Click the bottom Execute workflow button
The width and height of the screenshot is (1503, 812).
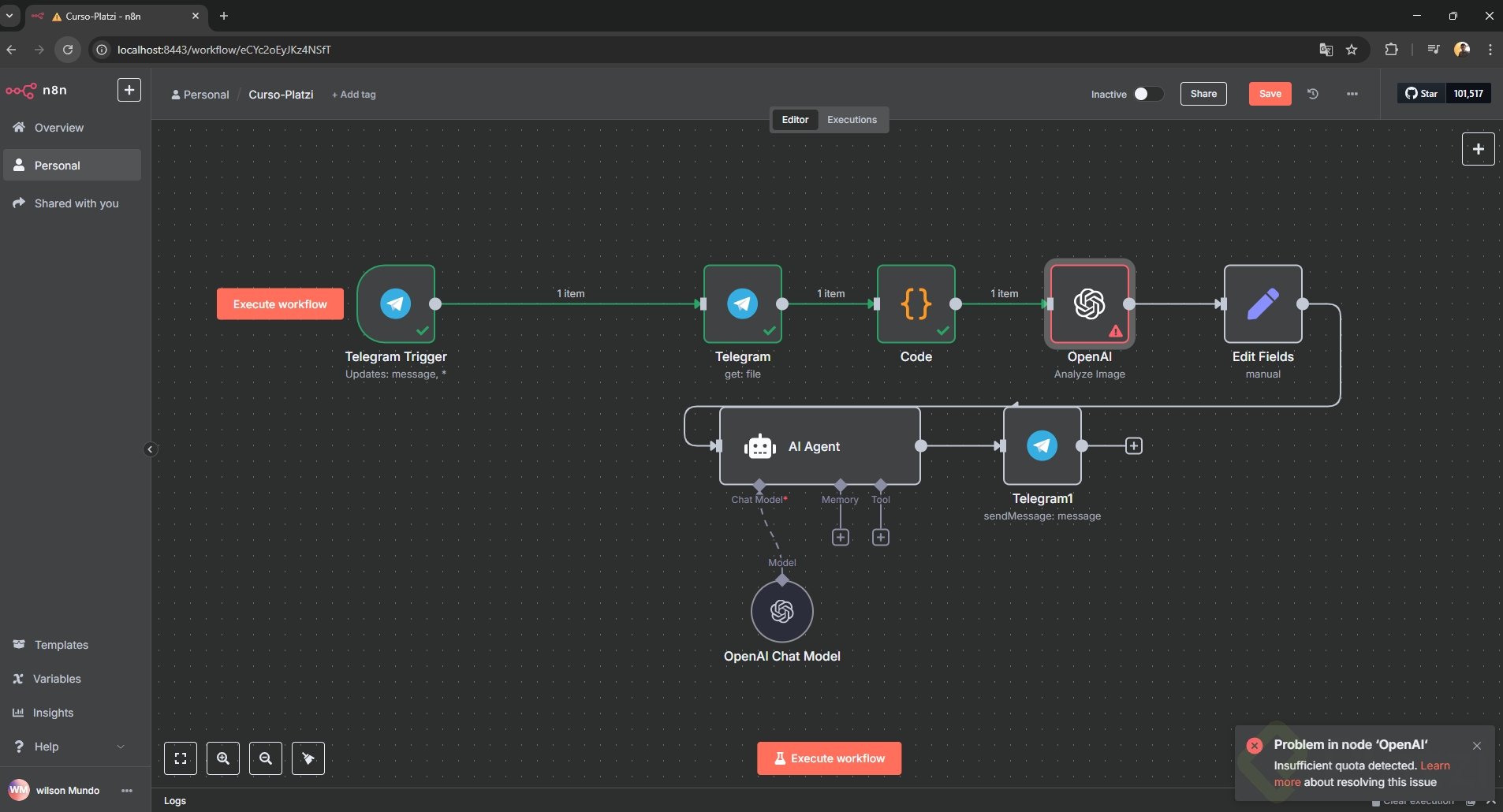coord(830,758)
